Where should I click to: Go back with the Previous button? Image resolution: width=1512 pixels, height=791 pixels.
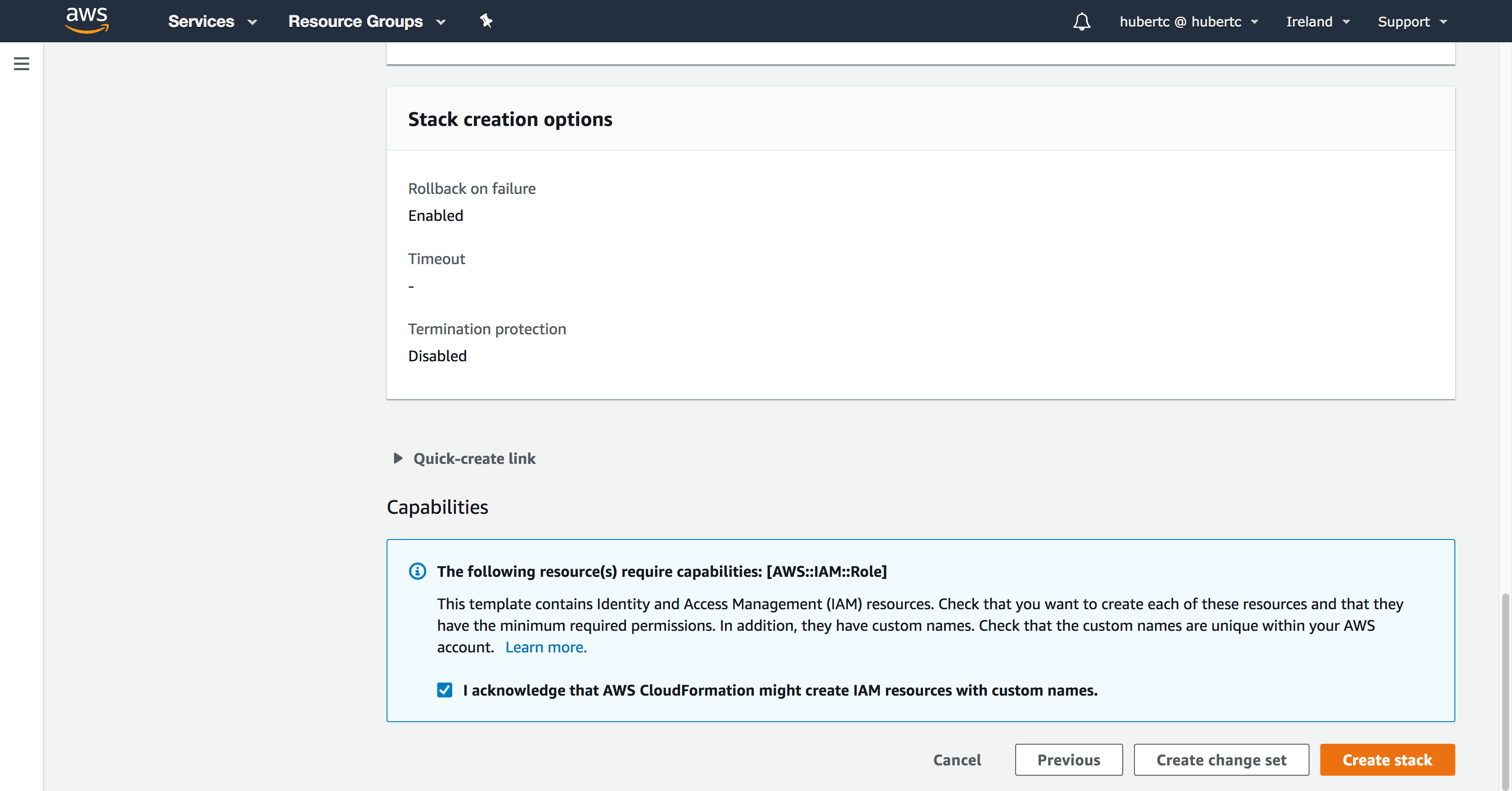coord(1069,760)
